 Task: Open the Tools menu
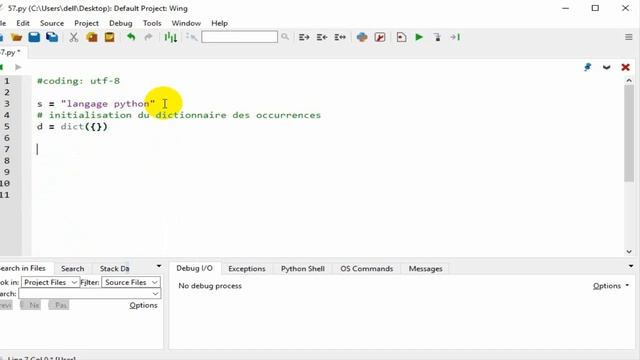(152, 23)
